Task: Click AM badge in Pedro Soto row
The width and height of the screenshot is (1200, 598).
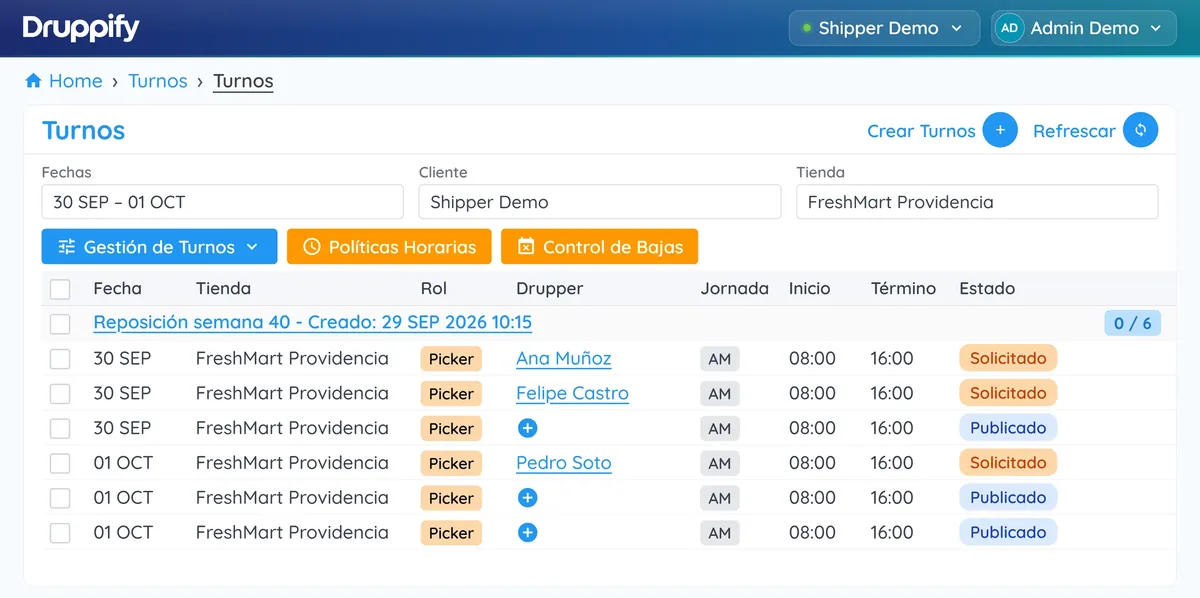Action: (x=720, y=464)
